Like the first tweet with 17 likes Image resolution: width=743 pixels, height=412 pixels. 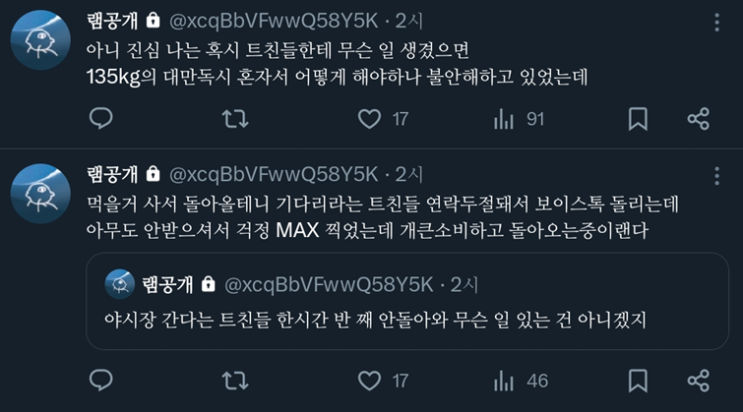pos(369,119)
